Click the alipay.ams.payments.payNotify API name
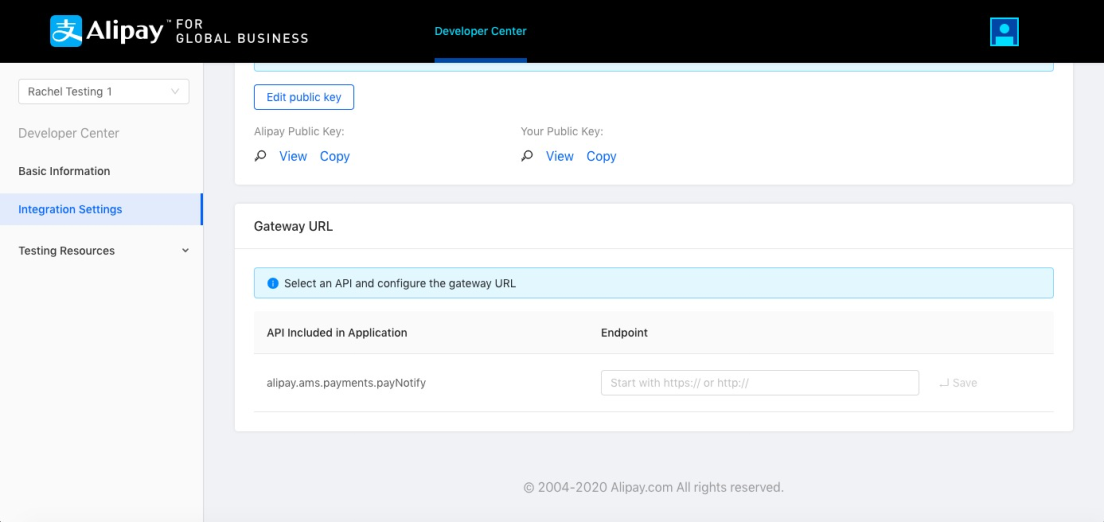 click(346, 383)
